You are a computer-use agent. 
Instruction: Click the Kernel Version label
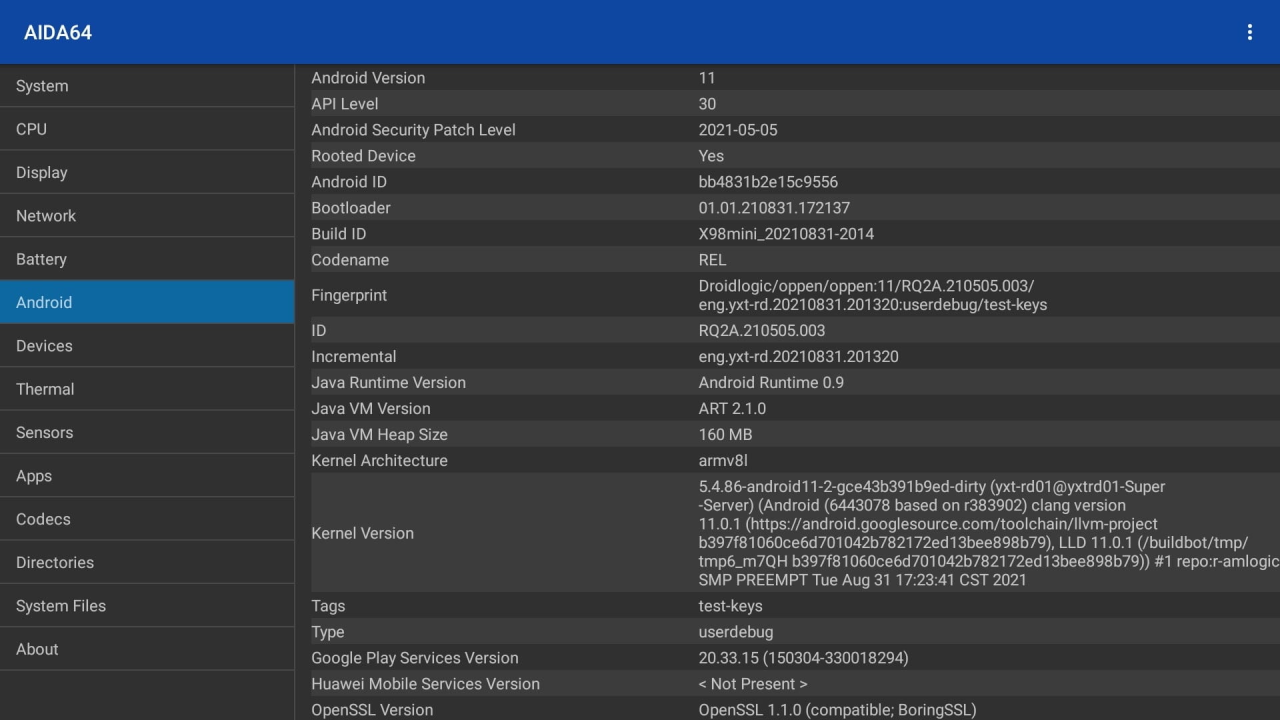tap(362, 533)
